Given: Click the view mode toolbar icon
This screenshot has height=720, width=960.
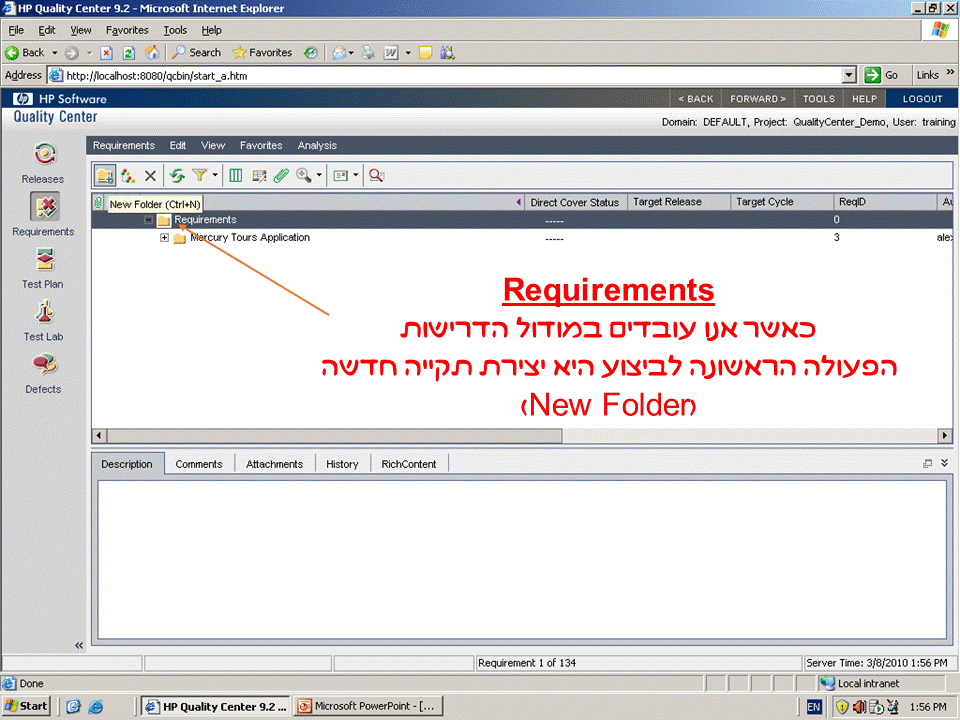Looking at the screenshot, I should click(x=340, y=176).
